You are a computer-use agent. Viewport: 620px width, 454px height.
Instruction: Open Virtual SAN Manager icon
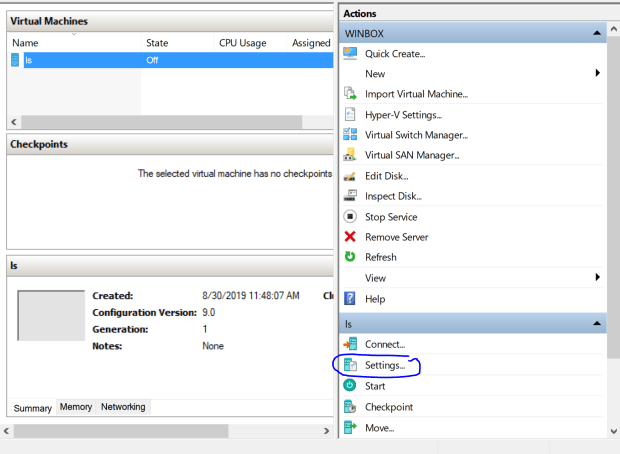[x=350, y=155]
